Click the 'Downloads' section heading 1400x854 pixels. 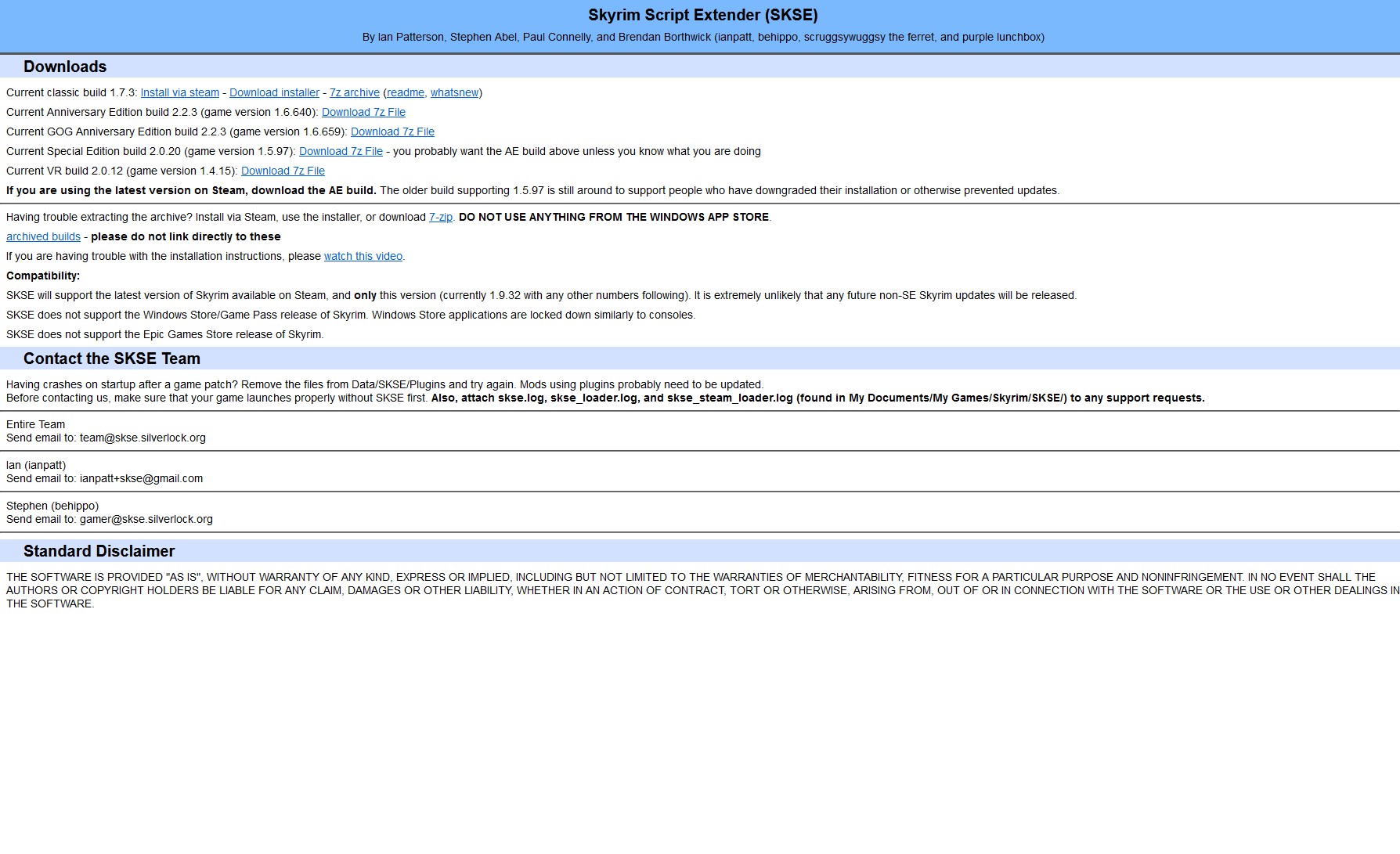(65, 67)
